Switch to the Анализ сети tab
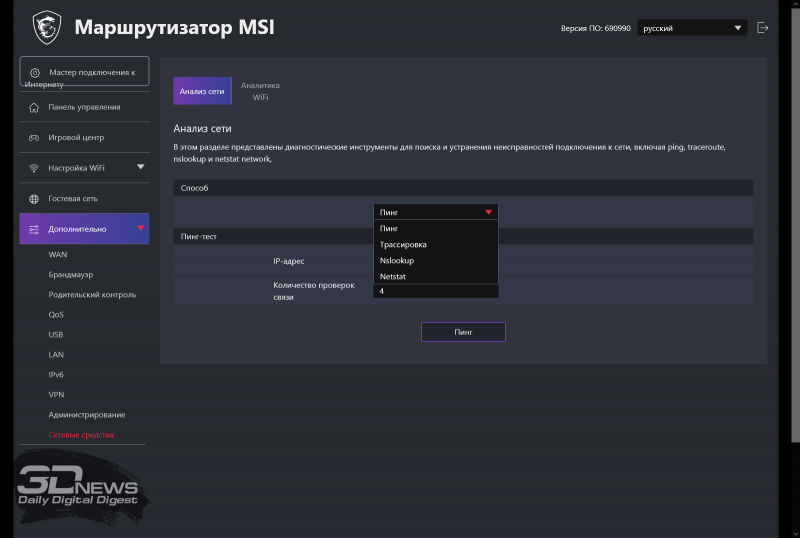The height and width of the screenshot is (538, 800). click(202, 91)
